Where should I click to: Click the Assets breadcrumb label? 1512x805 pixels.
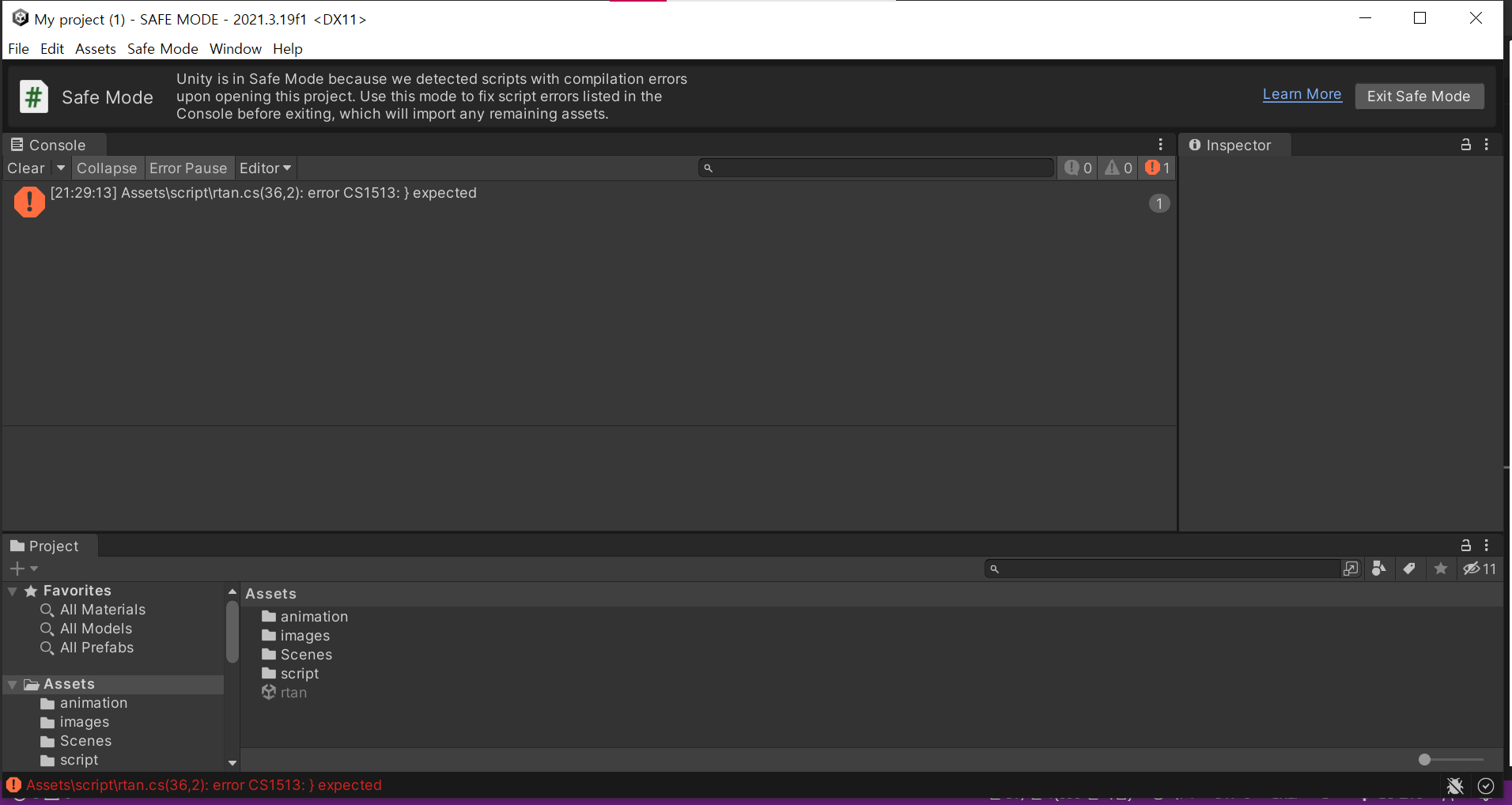270,594
